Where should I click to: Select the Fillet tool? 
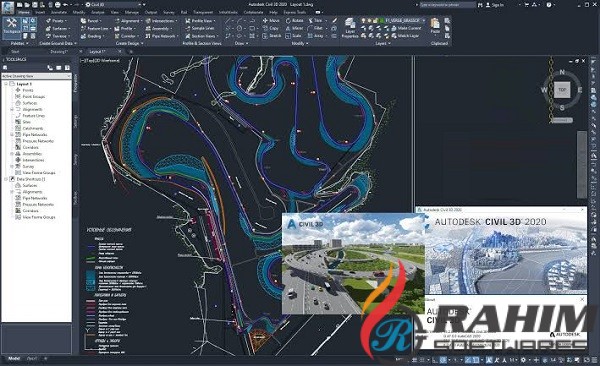coord(316,28)
